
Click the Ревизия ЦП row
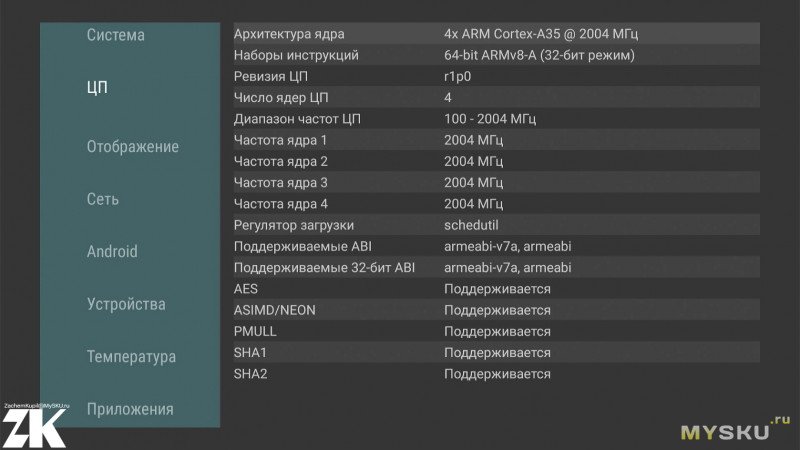(x=496, y=77)
